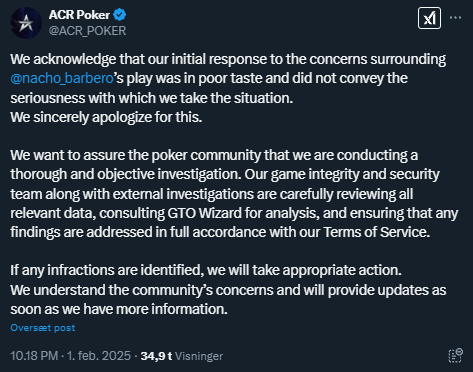This screenshot has height=372, width=473.
Task: Click the line 'We sincerely apologize for this.'
Action: tap(106, 117)
